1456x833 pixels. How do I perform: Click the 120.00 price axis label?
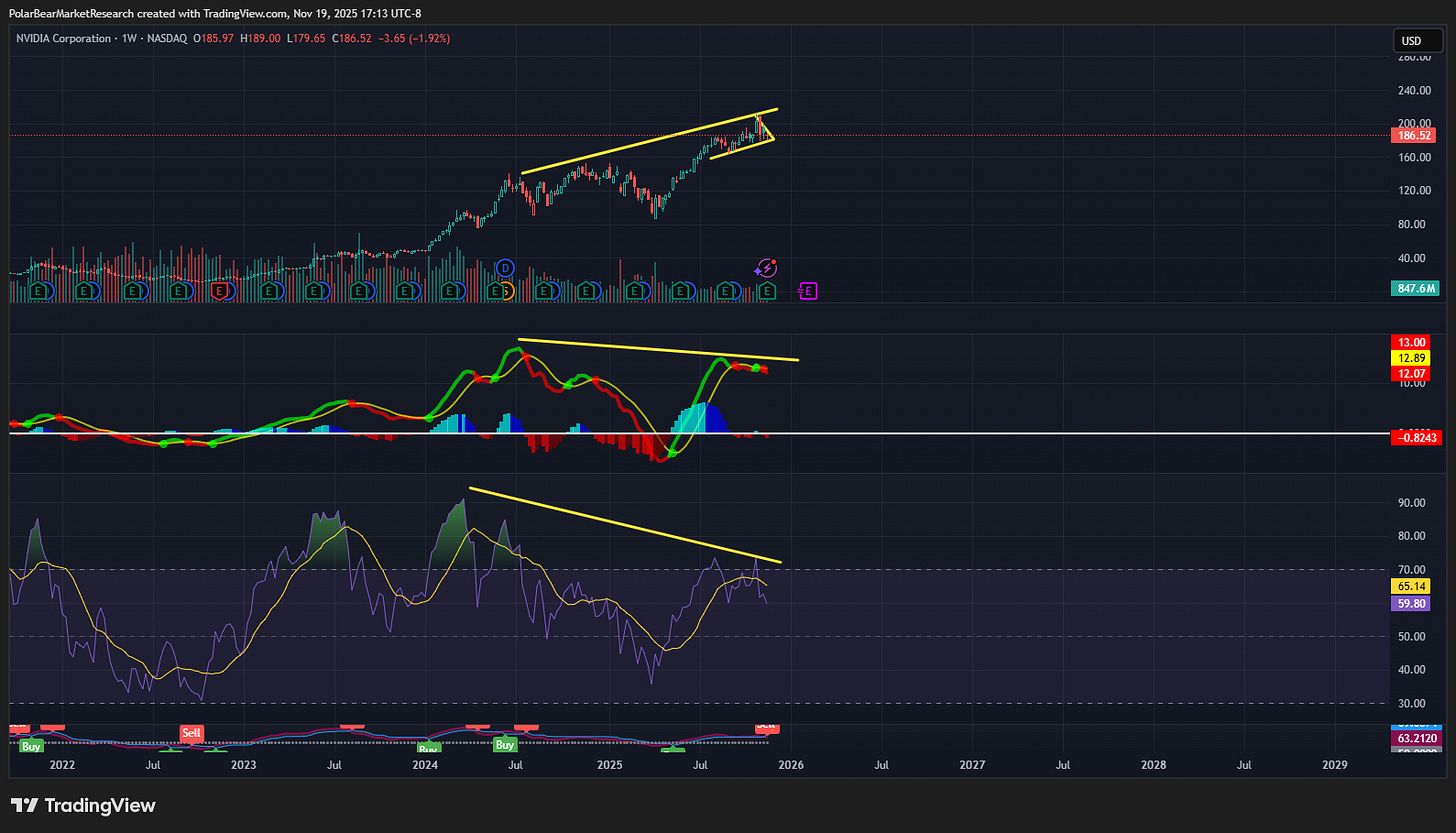click(1412, 190)
